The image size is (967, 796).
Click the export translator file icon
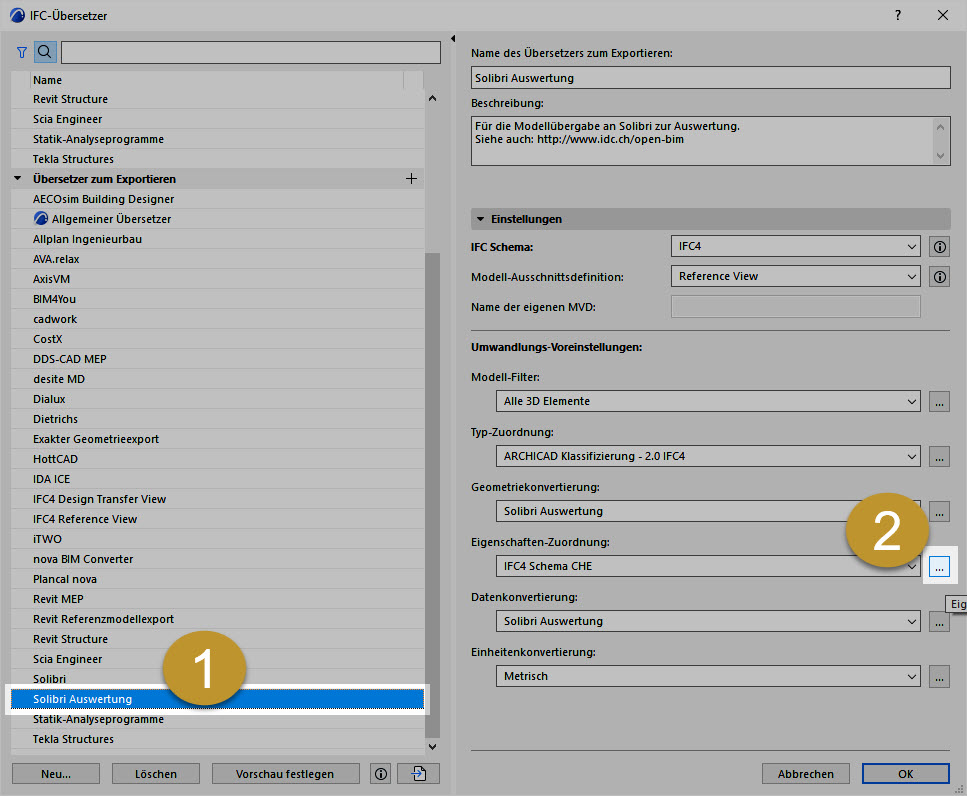(419, 774)
